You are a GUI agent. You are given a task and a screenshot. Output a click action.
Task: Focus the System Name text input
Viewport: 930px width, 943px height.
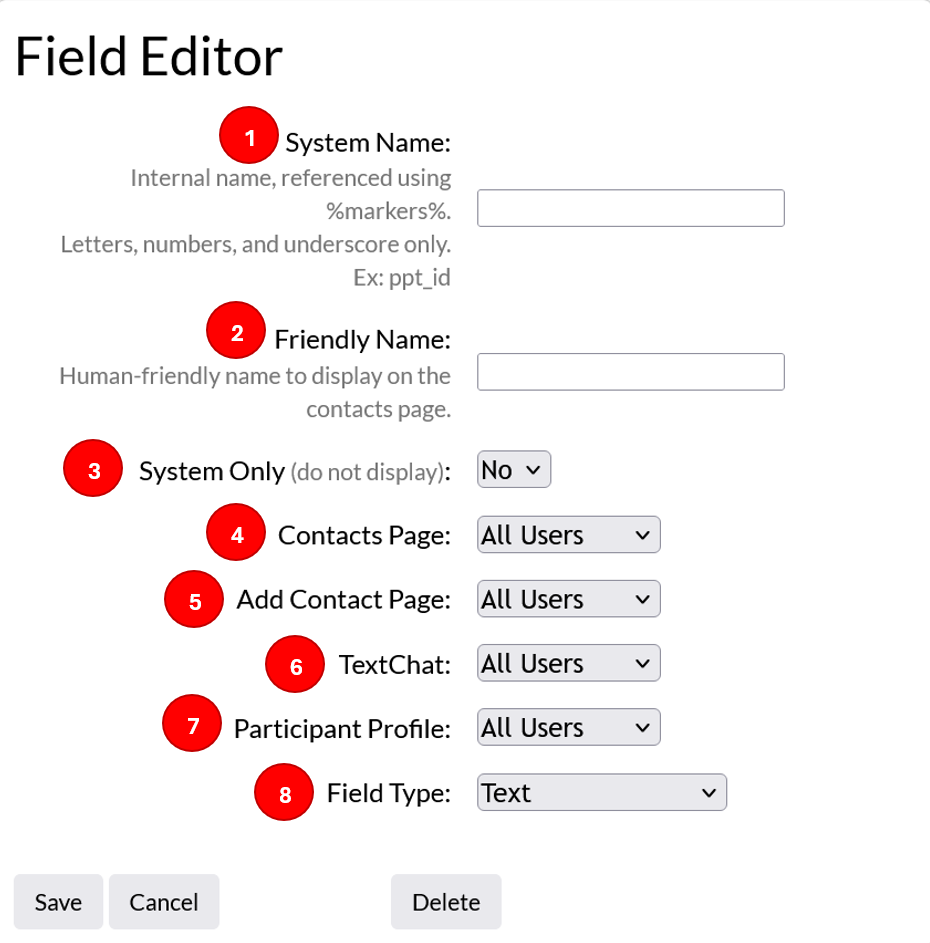click(630, 208)
